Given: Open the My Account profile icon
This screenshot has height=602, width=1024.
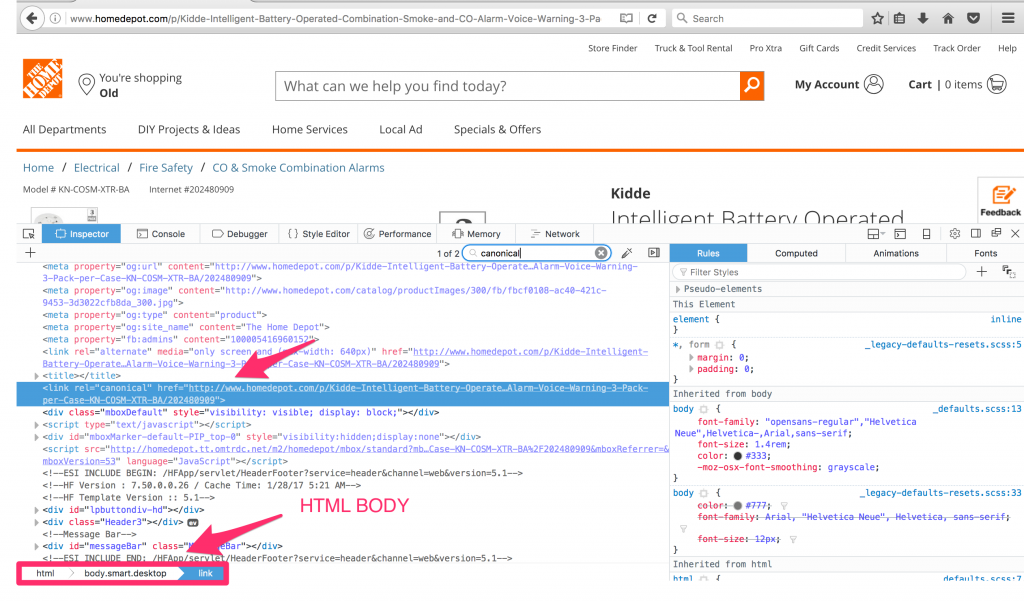Looking at the screenshot, I should coord(873,84).
